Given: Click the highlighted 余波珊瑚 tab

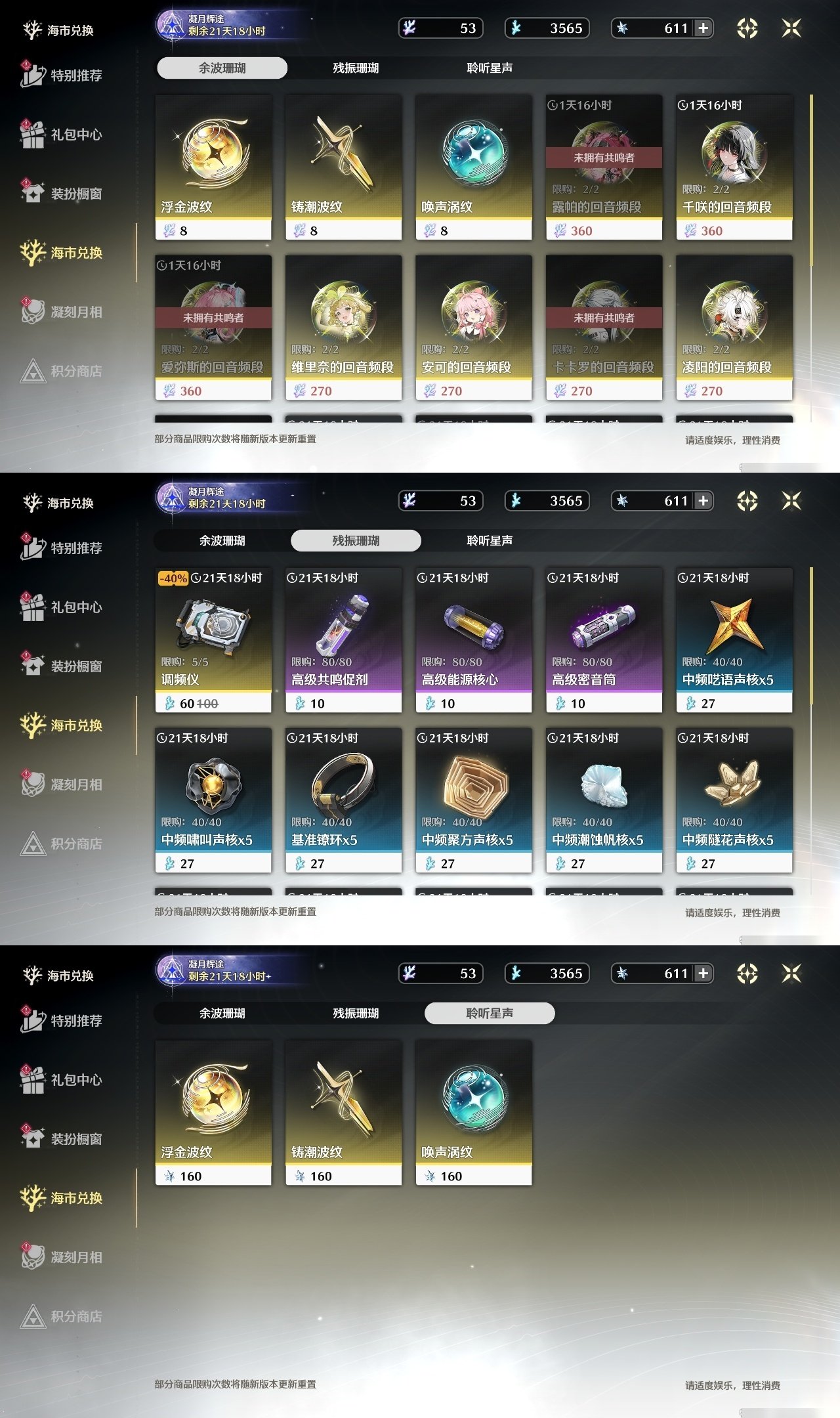Looking at the screenshot, I should (222, 68).
